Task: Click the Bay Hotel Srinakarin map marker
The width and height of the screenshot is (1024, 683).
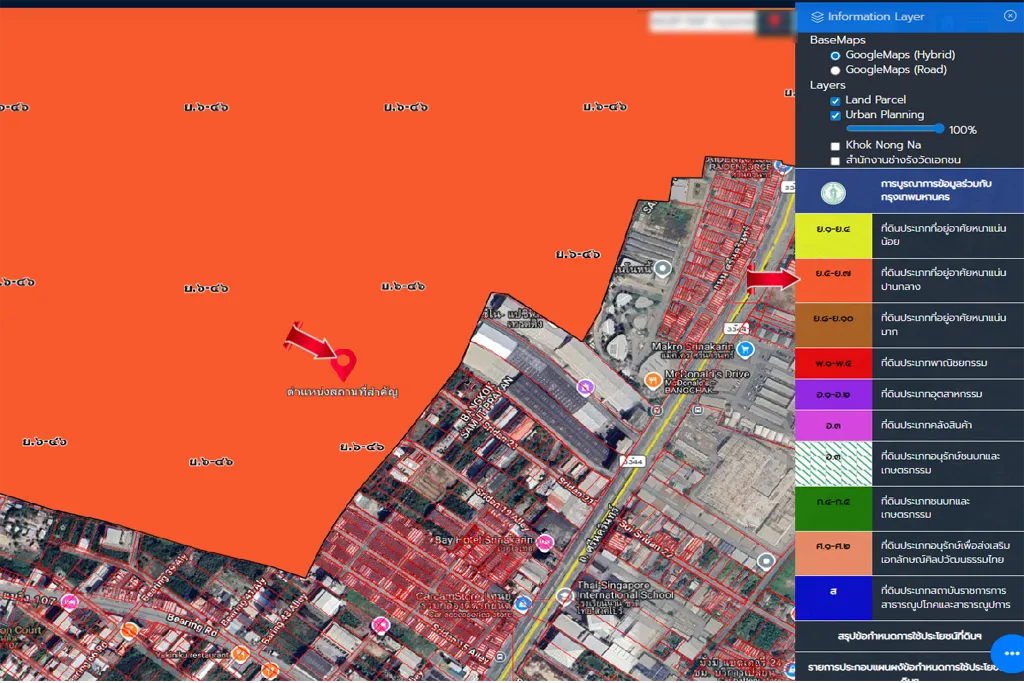Action: click(x=544, y=543)
